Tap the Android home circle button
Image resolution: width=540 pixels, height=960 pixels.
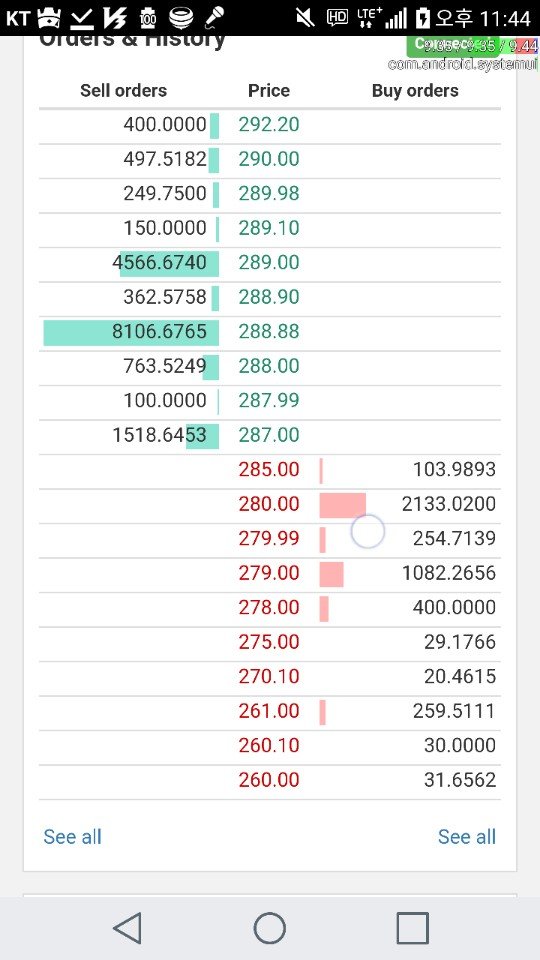tap(269, 928)
